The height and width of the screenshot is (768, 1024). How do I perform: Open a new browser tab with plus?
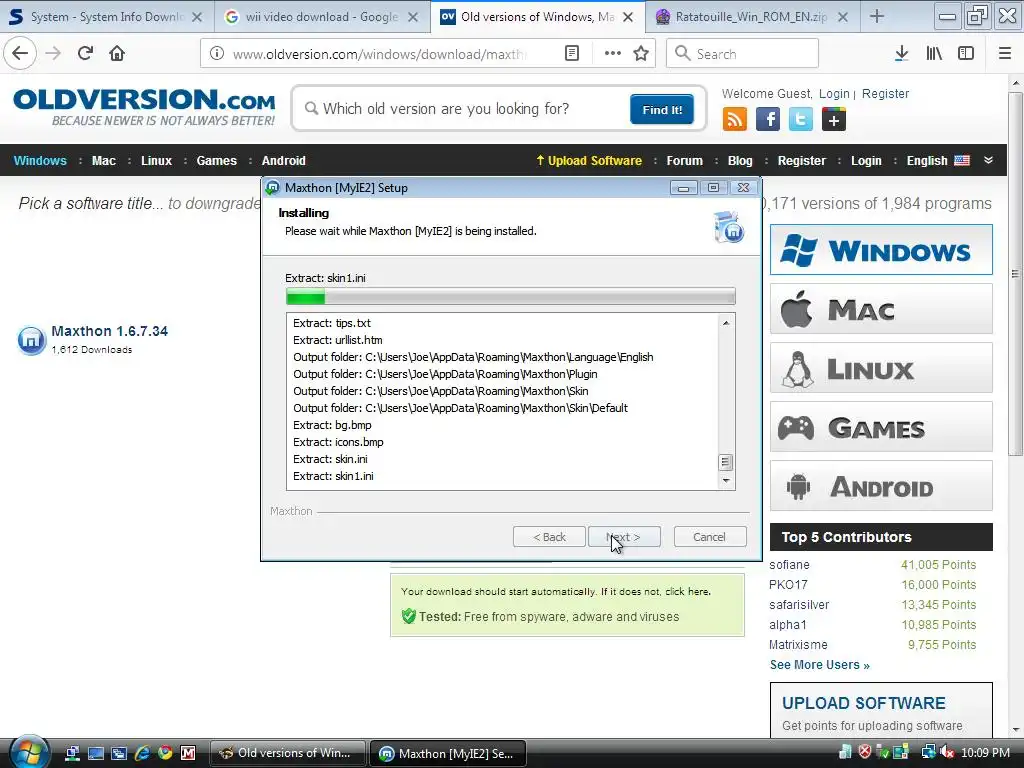pos(877,17)
